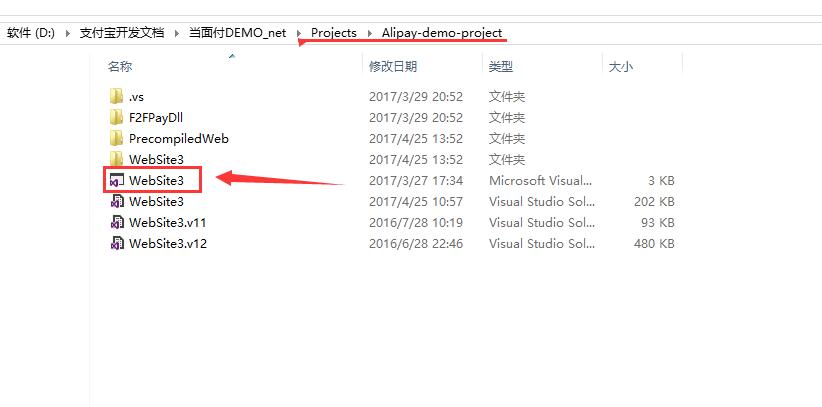Viewport: 822px width, 407px height.
Task: Select the WebSite3 folder icon
Action: click(x=116, y=159)
